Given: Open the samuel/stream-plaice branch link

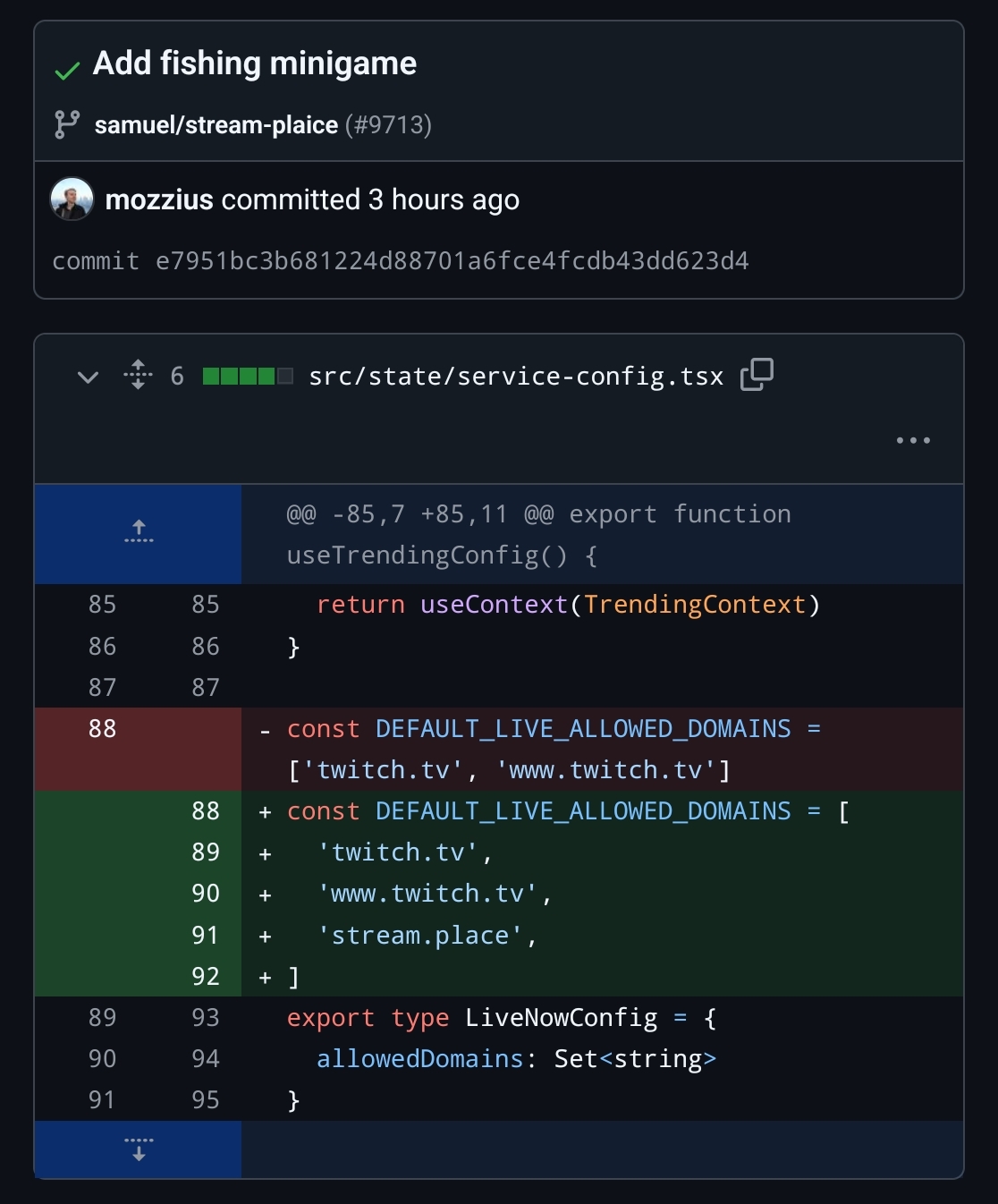Looking at the screenshot, I should 216,124.
